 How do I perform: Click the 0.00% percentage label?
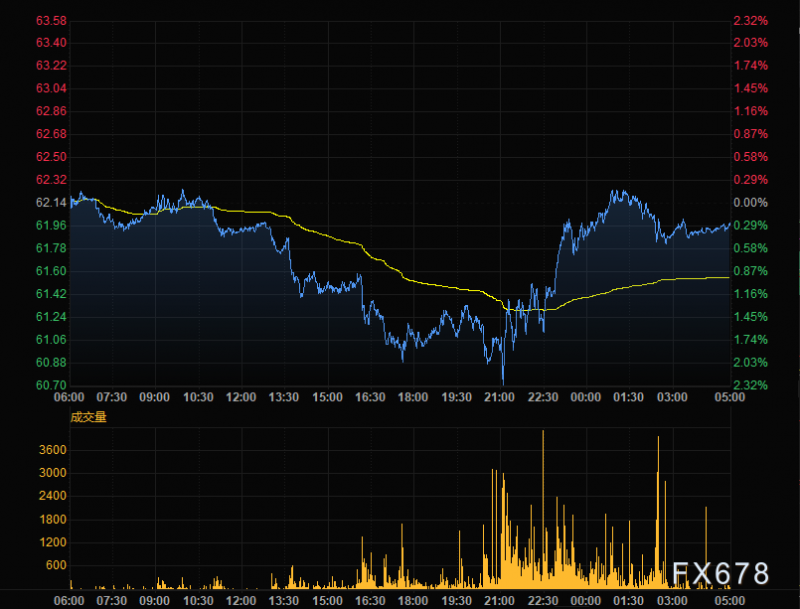[750, 202]
